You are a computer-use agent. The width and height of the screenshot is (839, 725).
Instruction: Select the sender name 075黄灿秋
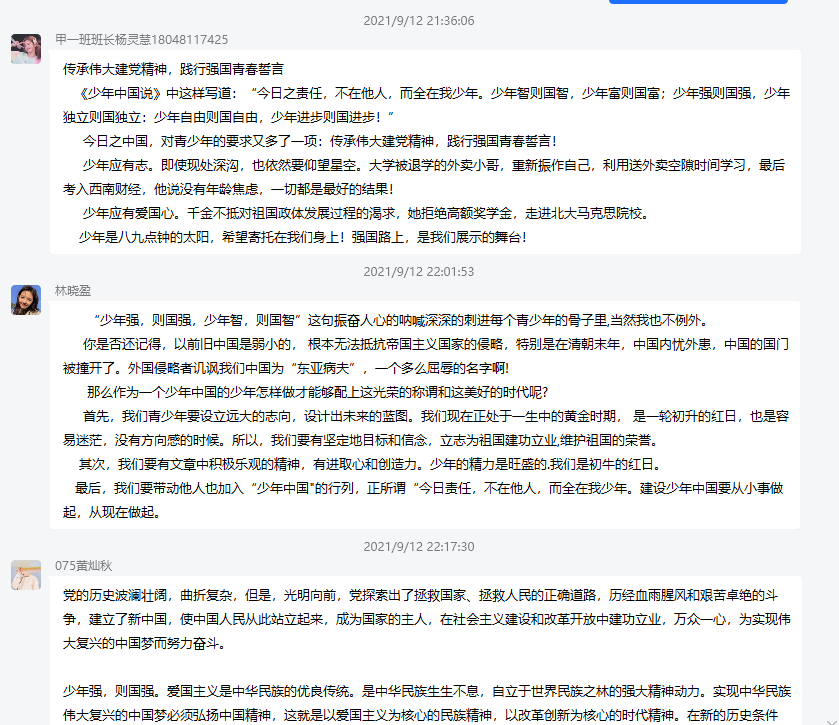pyautogui.click(x=84, y=565)
